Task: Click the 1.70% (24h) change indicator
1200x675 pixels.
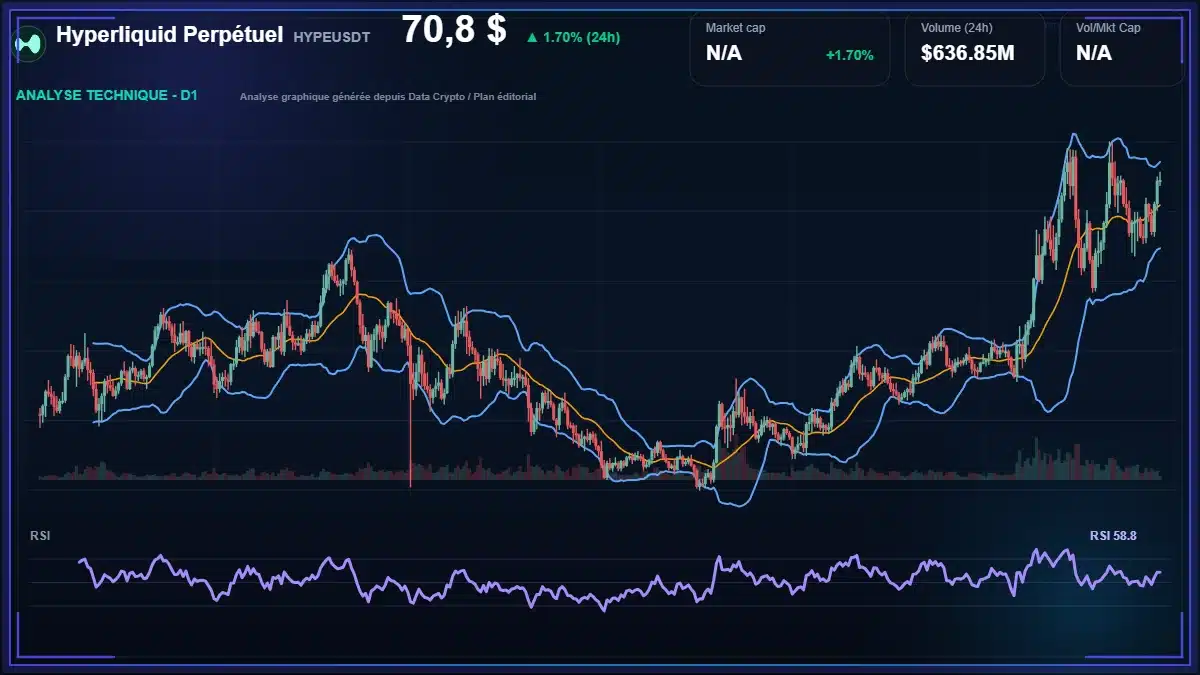Action: click(572, 37)
